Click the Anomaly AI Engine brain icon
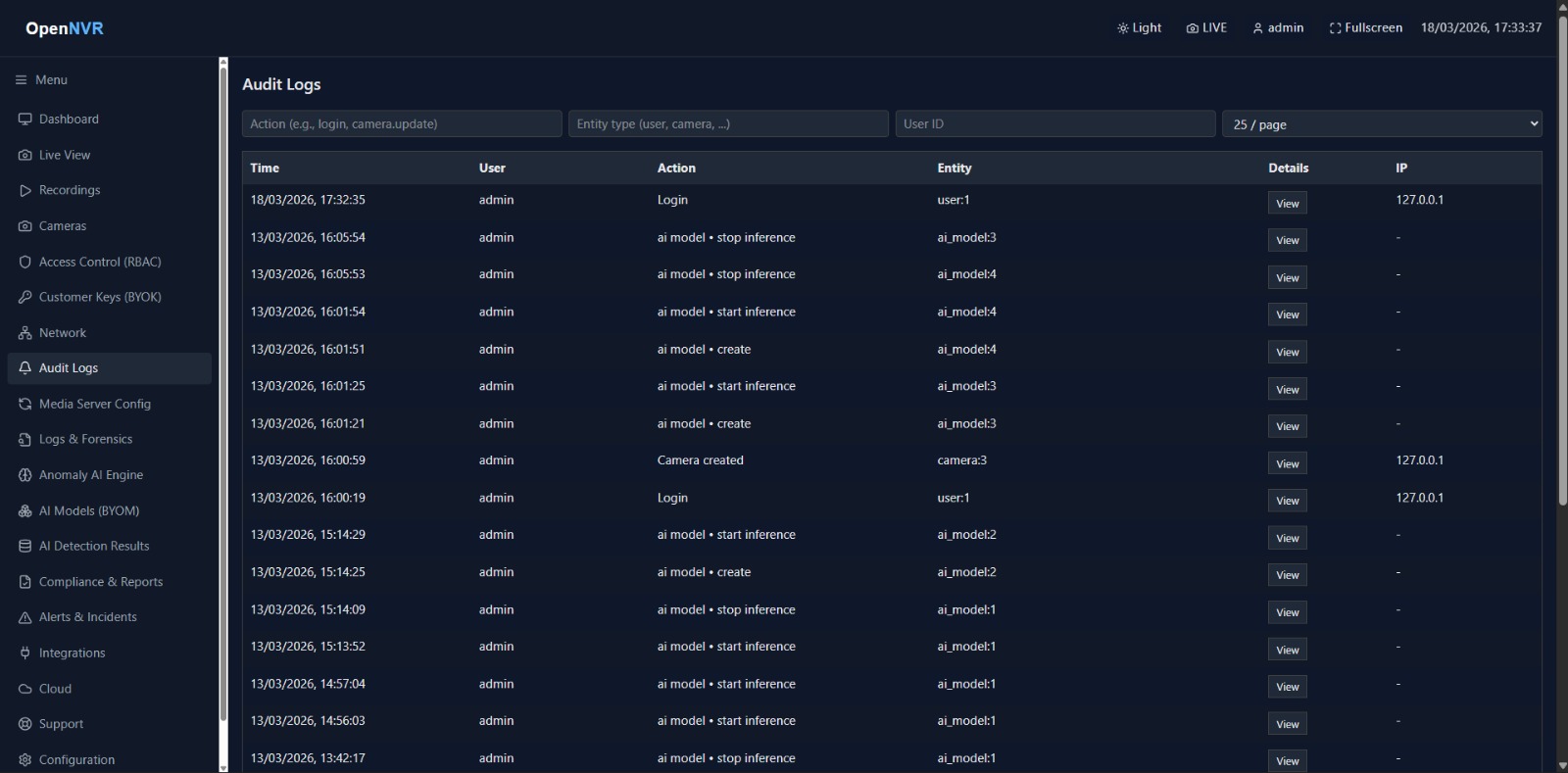This screenshot has width=1568, height=773. click(x=25, y=475)
